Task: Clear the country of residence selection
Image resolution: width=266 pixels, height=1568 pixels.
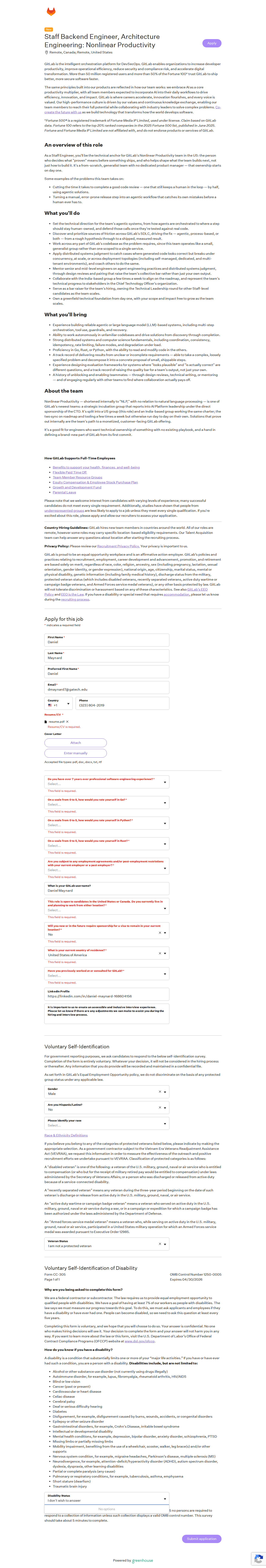Action: click(x=160, y=953)
